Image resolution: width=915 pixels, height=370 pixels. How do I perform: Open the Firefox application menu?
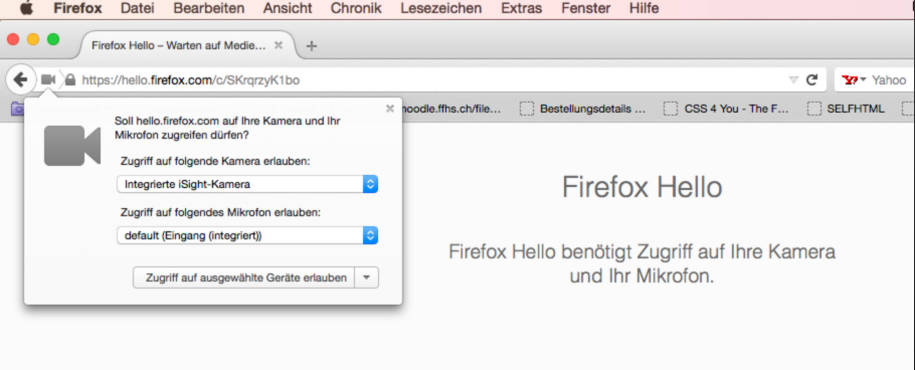coord(78,8)
